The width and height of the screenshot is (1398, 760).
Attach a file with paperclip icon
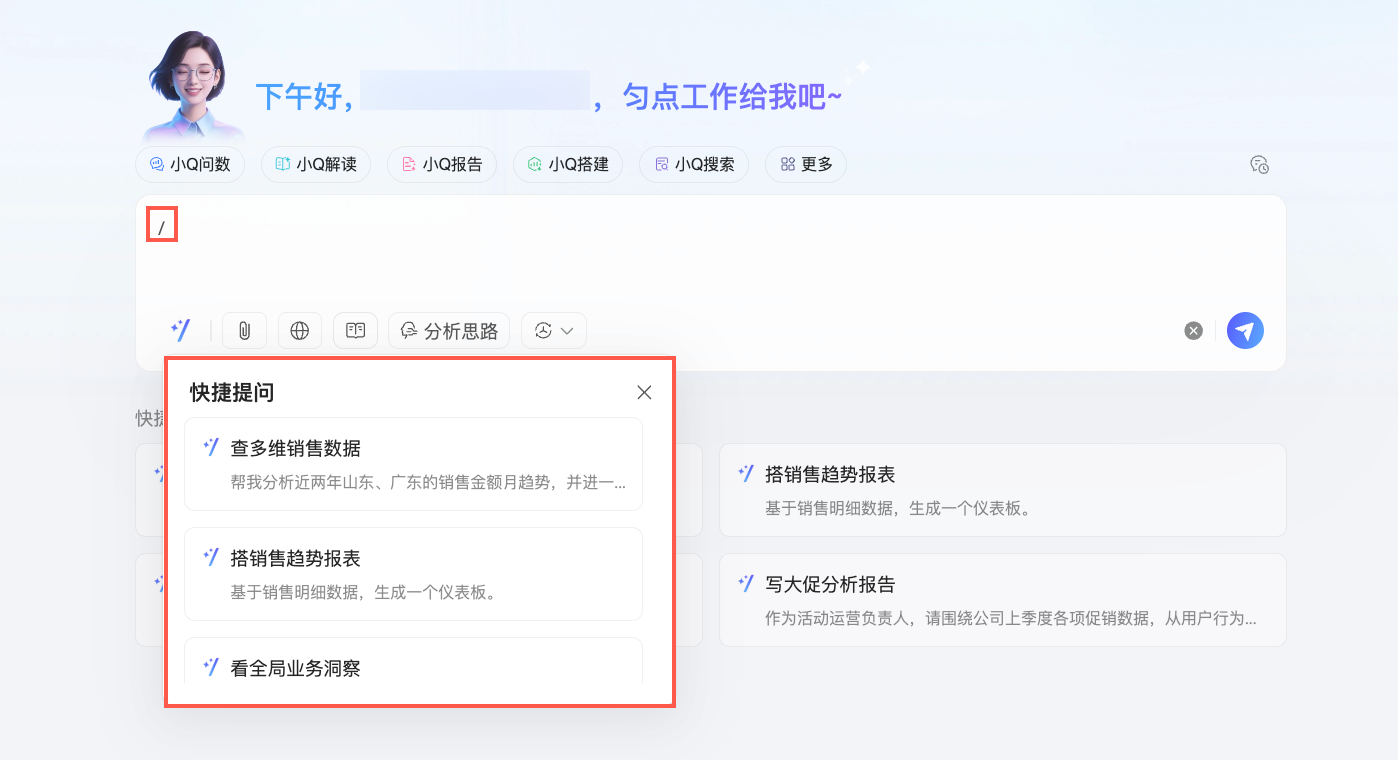click(244, 331)
